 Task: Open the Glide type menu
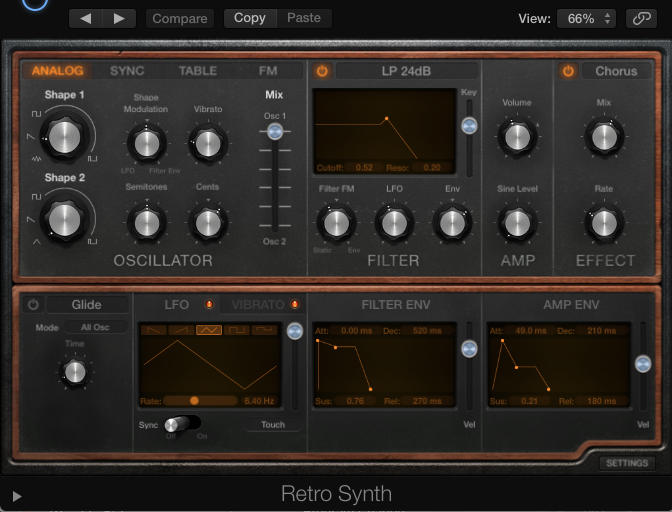tap(87, 305)
